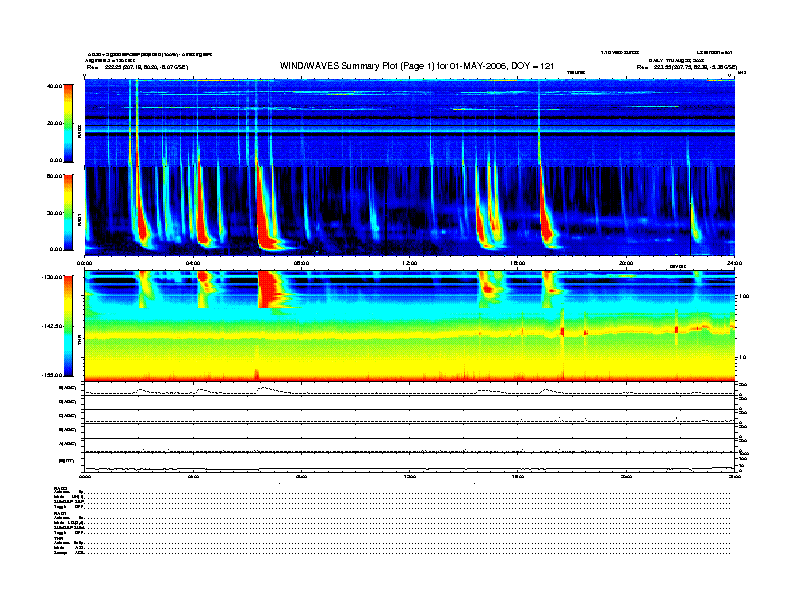Click the 100 label on TNR right axis
Screen dimensions: 792x612
click(x=744, y=296)
